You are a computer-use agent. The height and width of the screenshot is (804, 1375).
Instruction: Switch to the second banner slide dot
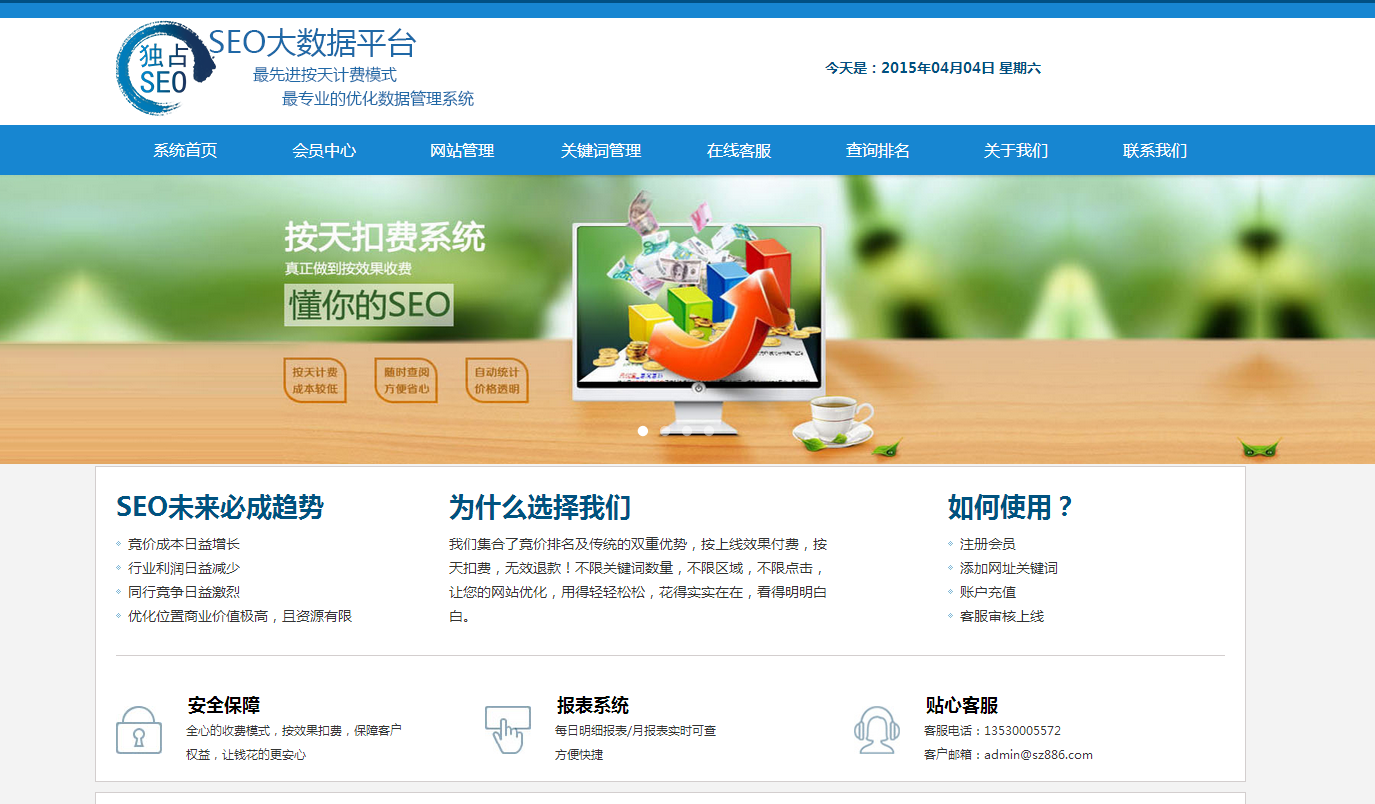click(665, 431)
